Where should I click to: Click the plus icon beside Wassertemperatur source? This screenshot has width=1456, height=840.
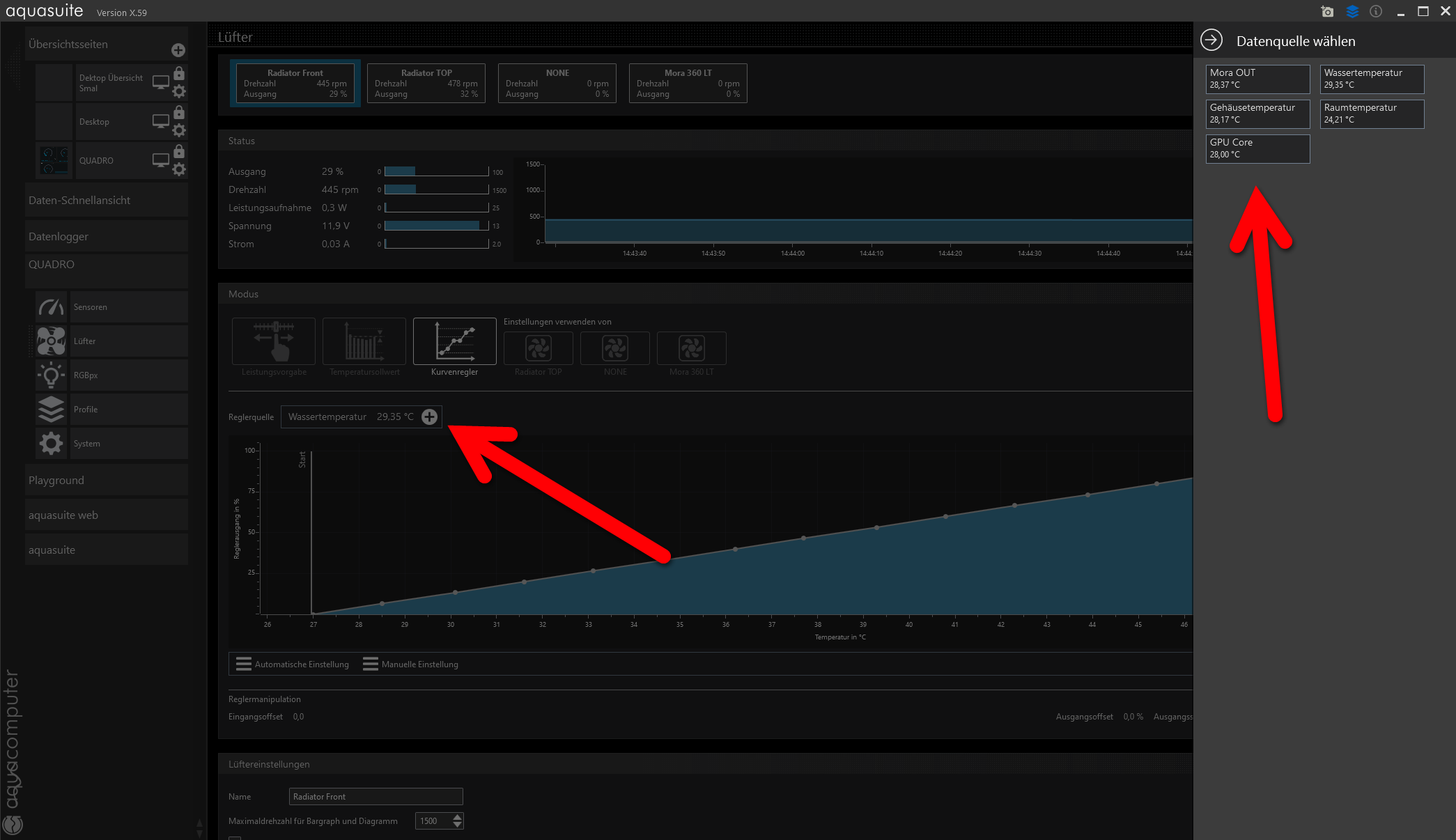click(x=429, y=417)
